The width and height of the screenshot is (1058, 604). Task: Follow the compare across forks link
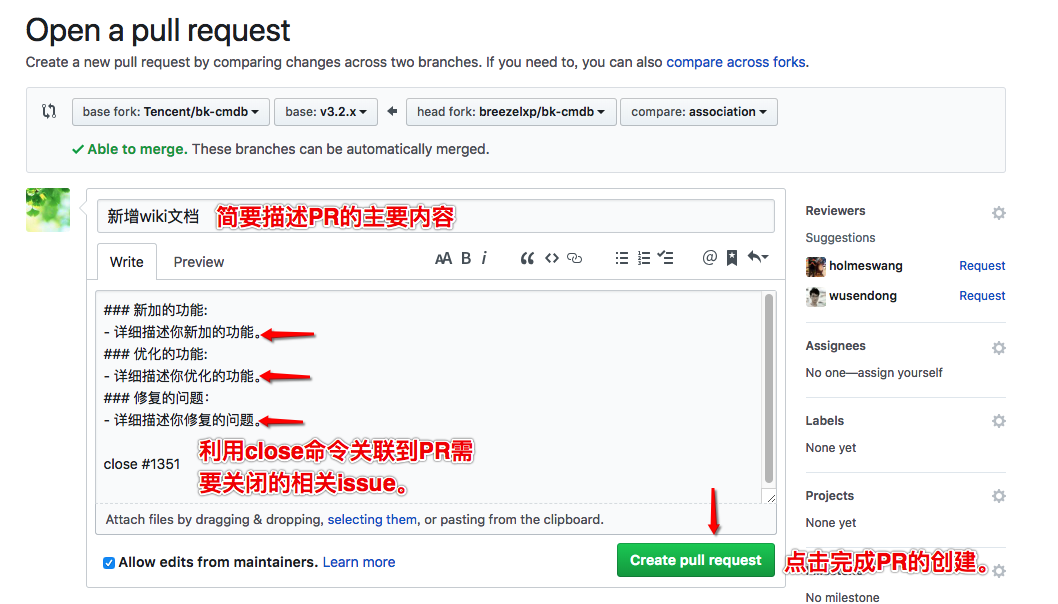[x=736, y=62]
